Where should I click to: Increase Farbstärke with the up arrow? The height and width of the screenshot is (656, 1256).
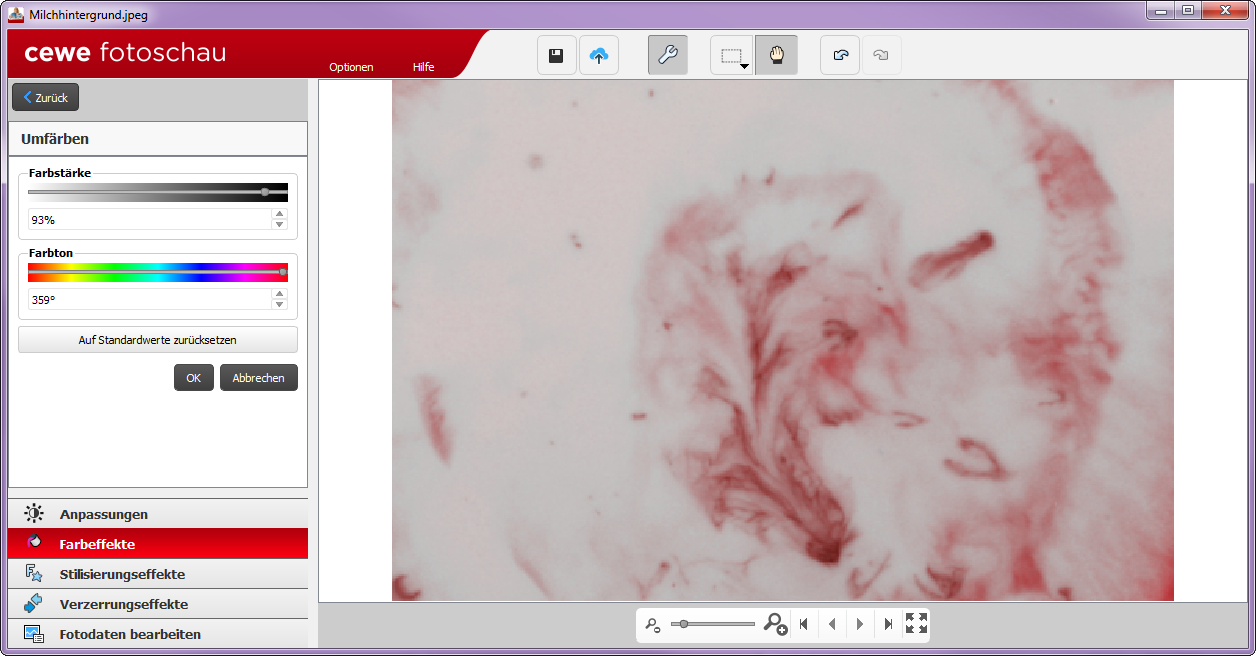pos(280,214)
